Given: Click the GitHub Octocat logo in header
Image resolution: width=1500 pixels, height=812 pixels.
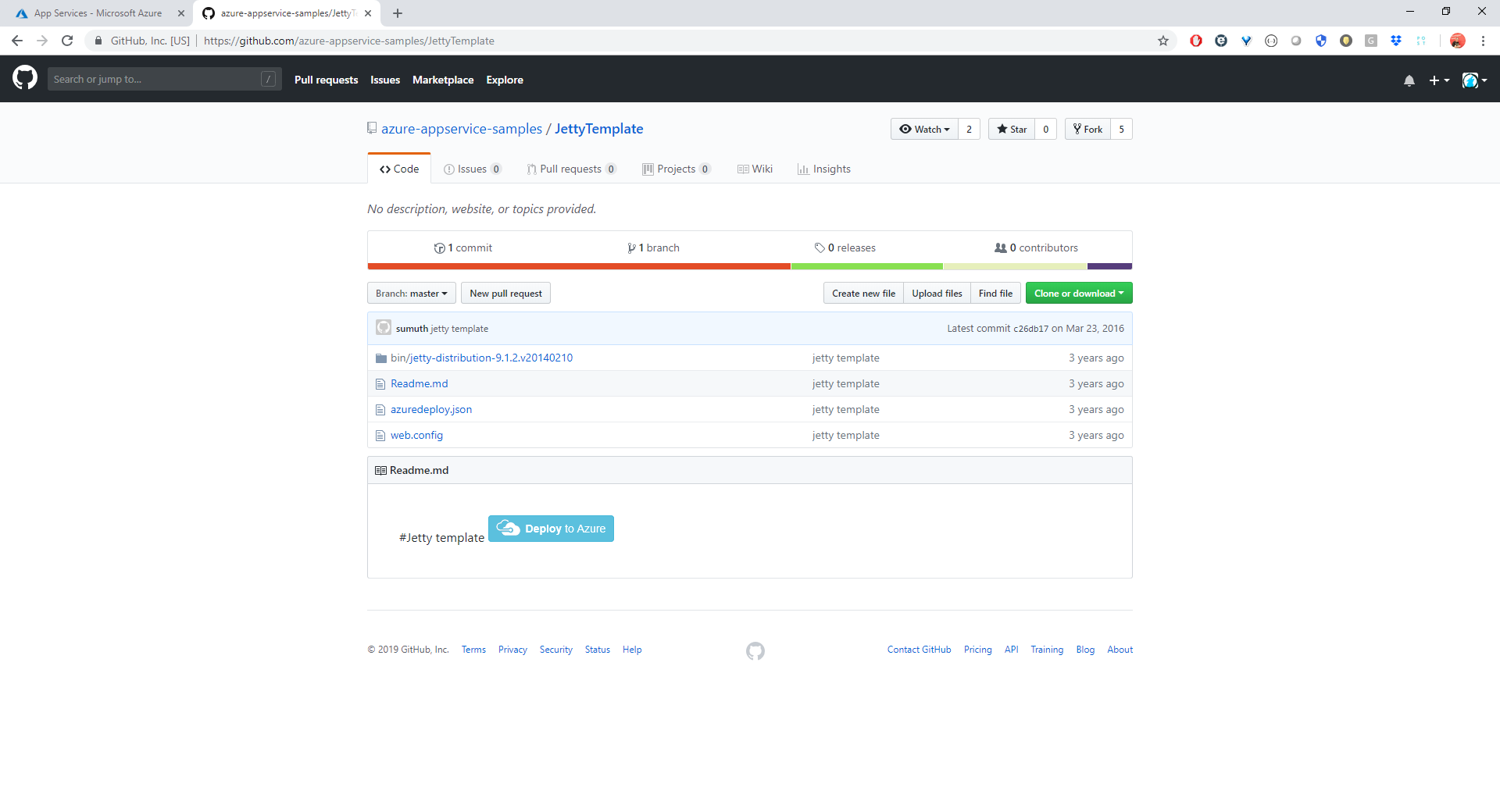Looking at the screenshot, I should click(x=25, y=78).
